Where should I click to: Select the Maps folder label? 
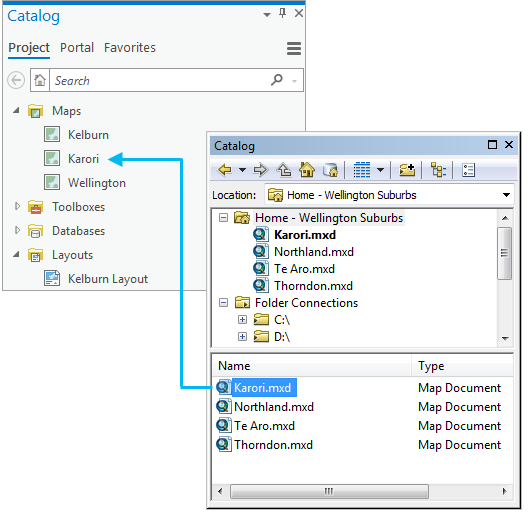[66, 110]
